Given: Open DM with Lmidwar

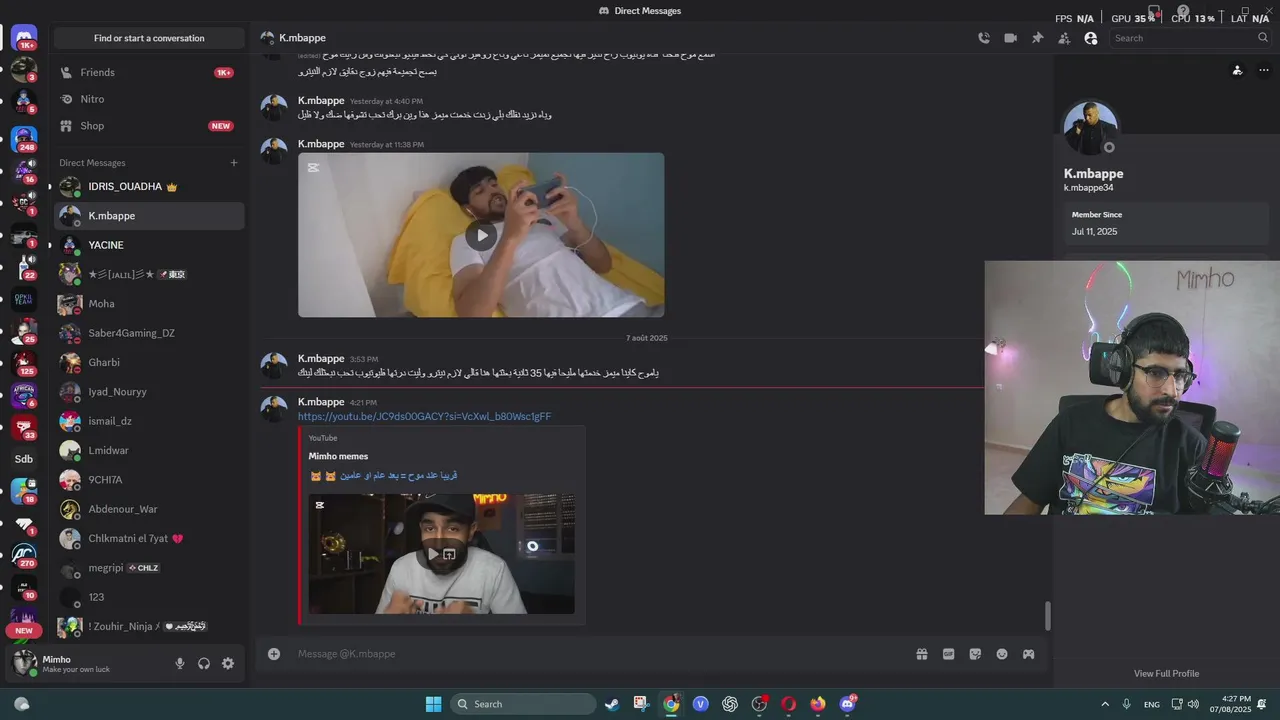Looking at the screenshot, I should (149, 450).
